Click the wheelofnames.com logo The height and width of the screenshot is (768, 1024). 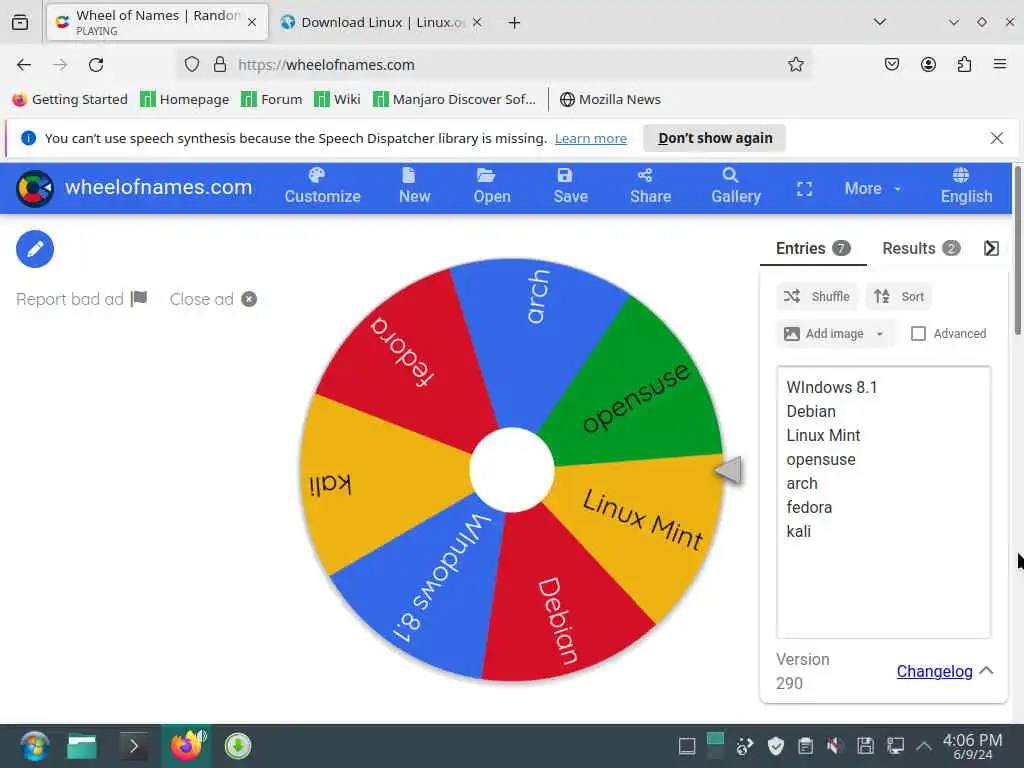click(x=134, y=188)
